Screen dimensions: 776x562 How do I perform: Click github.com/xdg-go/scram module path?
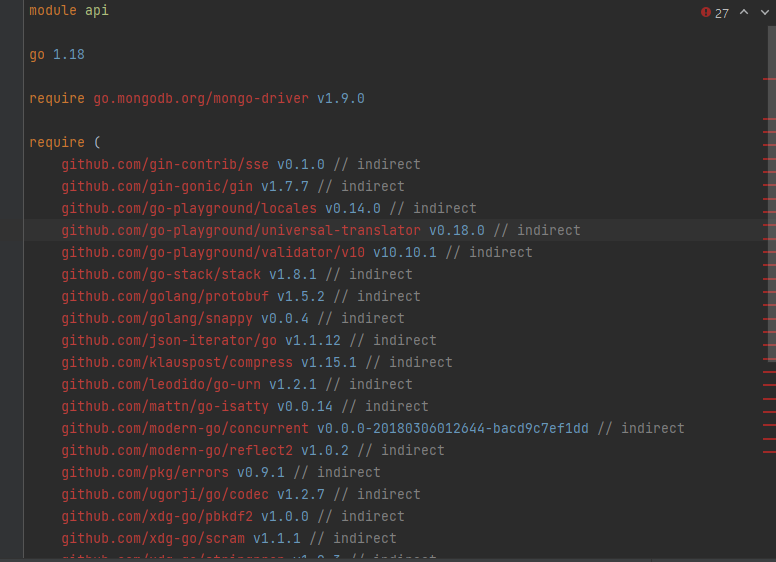point(153,538)
